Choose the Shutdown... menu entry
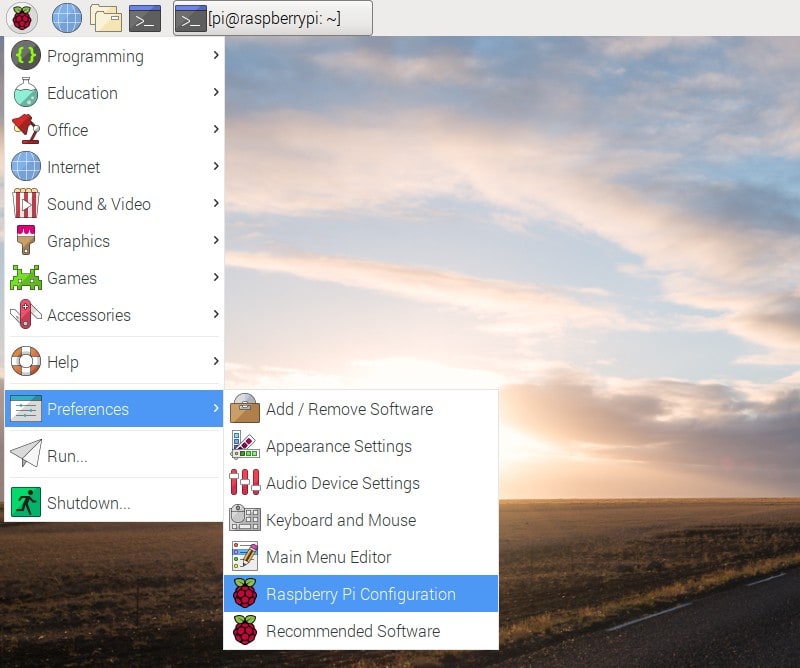800x668 pixels. 114,503
